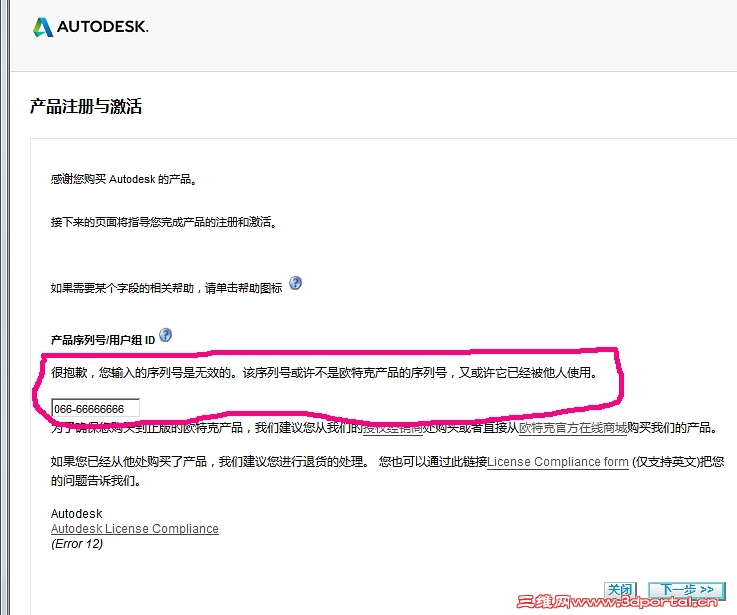Image resolution: width=737 pixels, height=615 pixels.
Task: Click the Autodesk logo in the header
Action: click(90, 27)
